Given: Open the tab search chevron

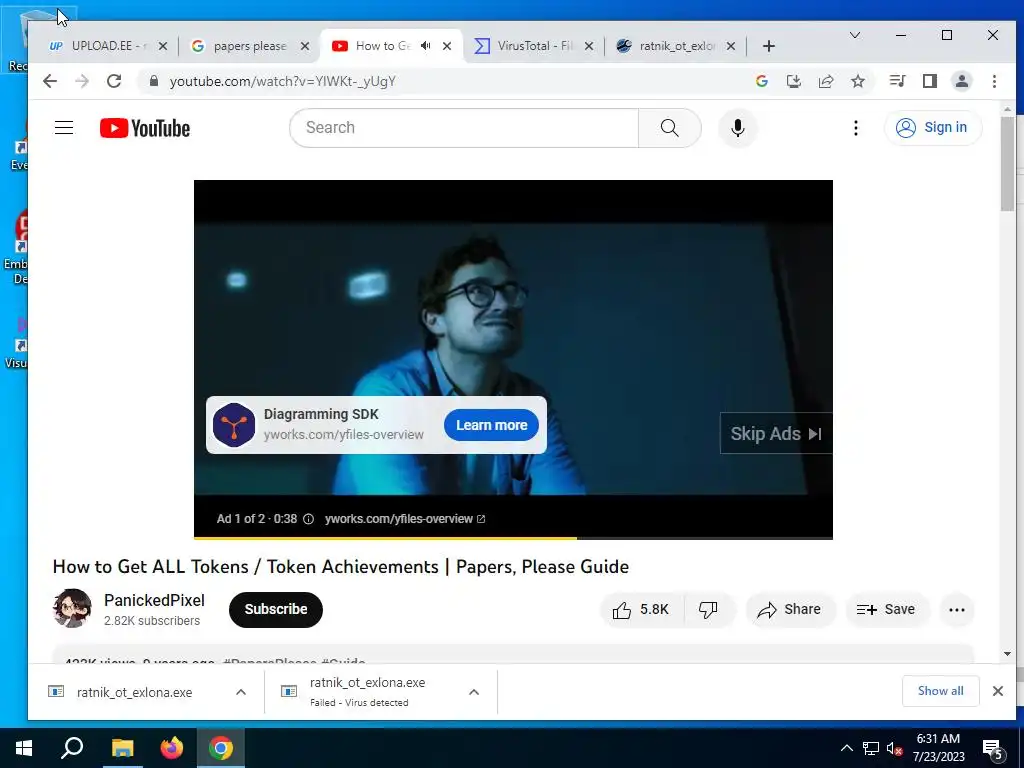Looking at the screenshot, I should coord(854,35).
